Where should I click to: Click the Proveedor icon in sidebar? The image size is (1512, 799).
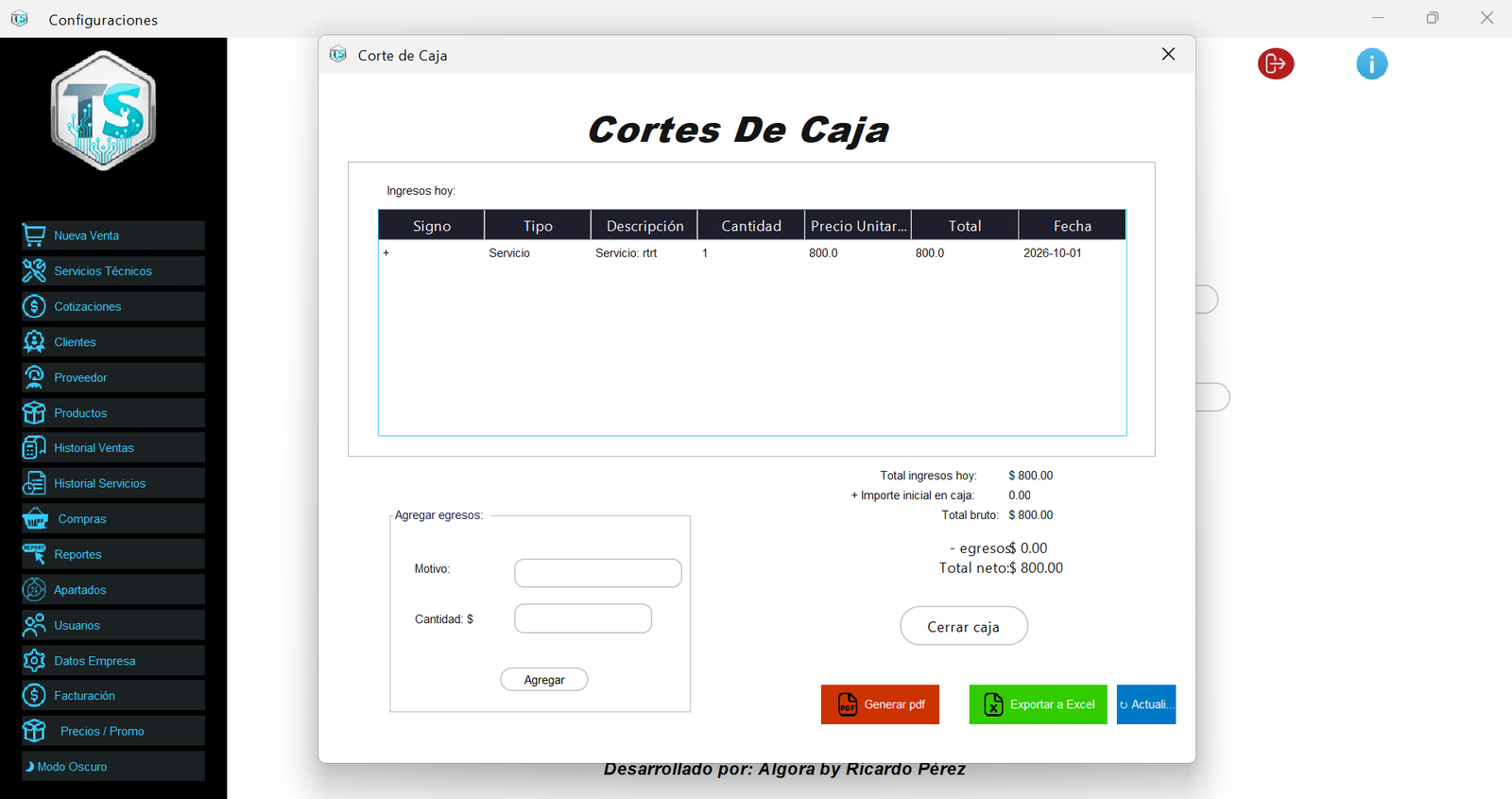(x=34, y=377)
